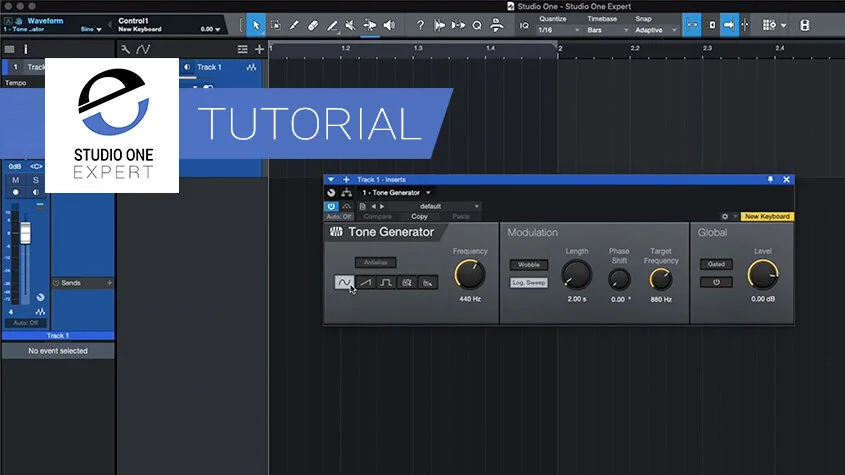Image resolution: width=845 pixels, height=475 pixels.
Task: Choose the Paint pencil tool
Action: [x=294, y=25]
